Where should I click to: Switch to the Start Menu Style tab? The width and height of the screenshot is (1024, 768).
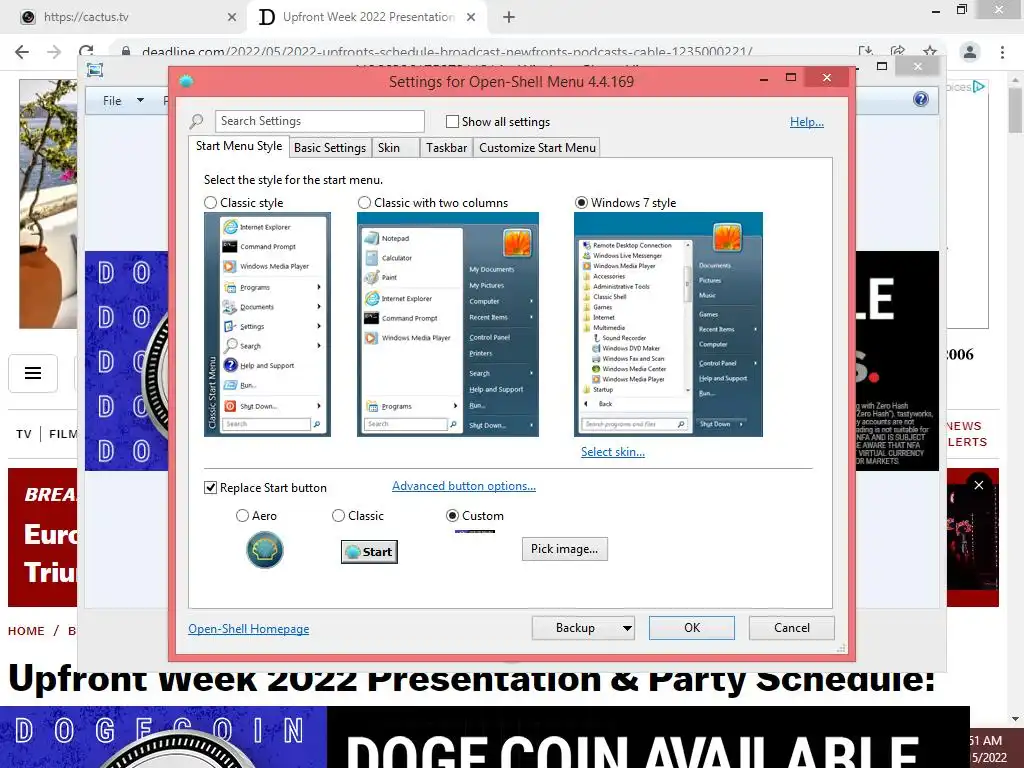[239, 146]
